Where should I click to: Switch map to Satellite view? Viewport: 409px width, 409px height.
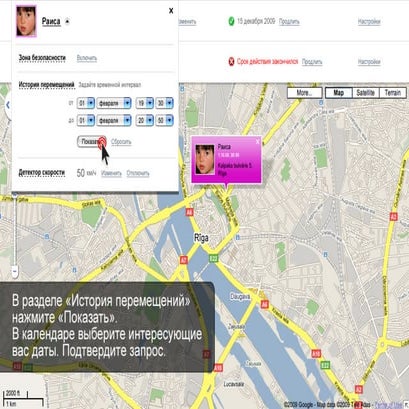click(x=366, y=93)
